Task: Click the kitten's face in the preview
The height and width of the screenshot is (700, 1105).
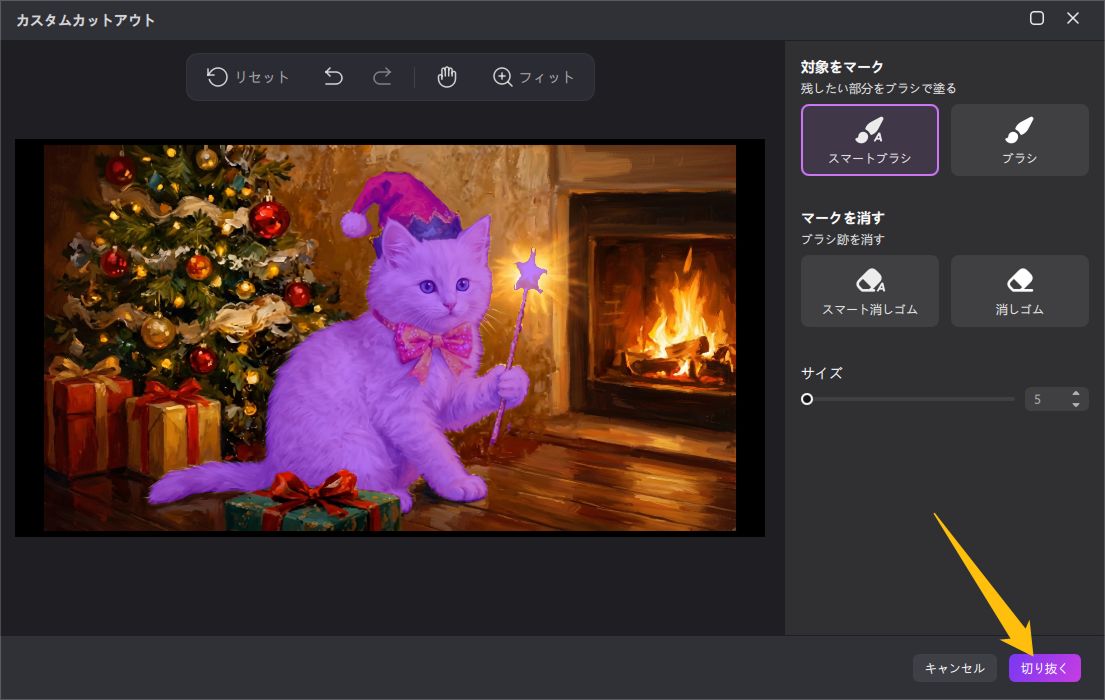Action: pyautogui.click(x=440, y=283)
